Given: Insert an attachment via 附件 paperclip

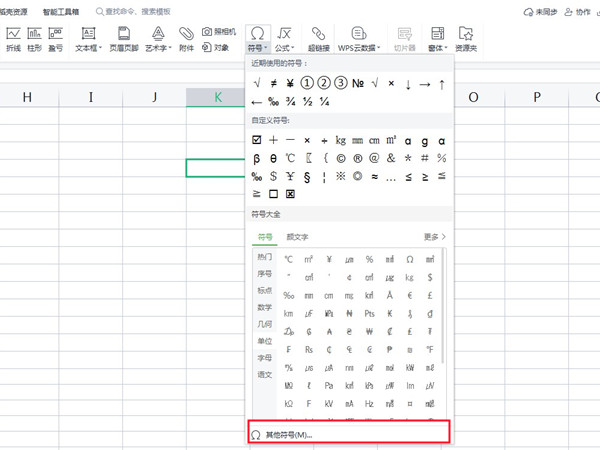Looking at the screenshot, I should [186, 39].
